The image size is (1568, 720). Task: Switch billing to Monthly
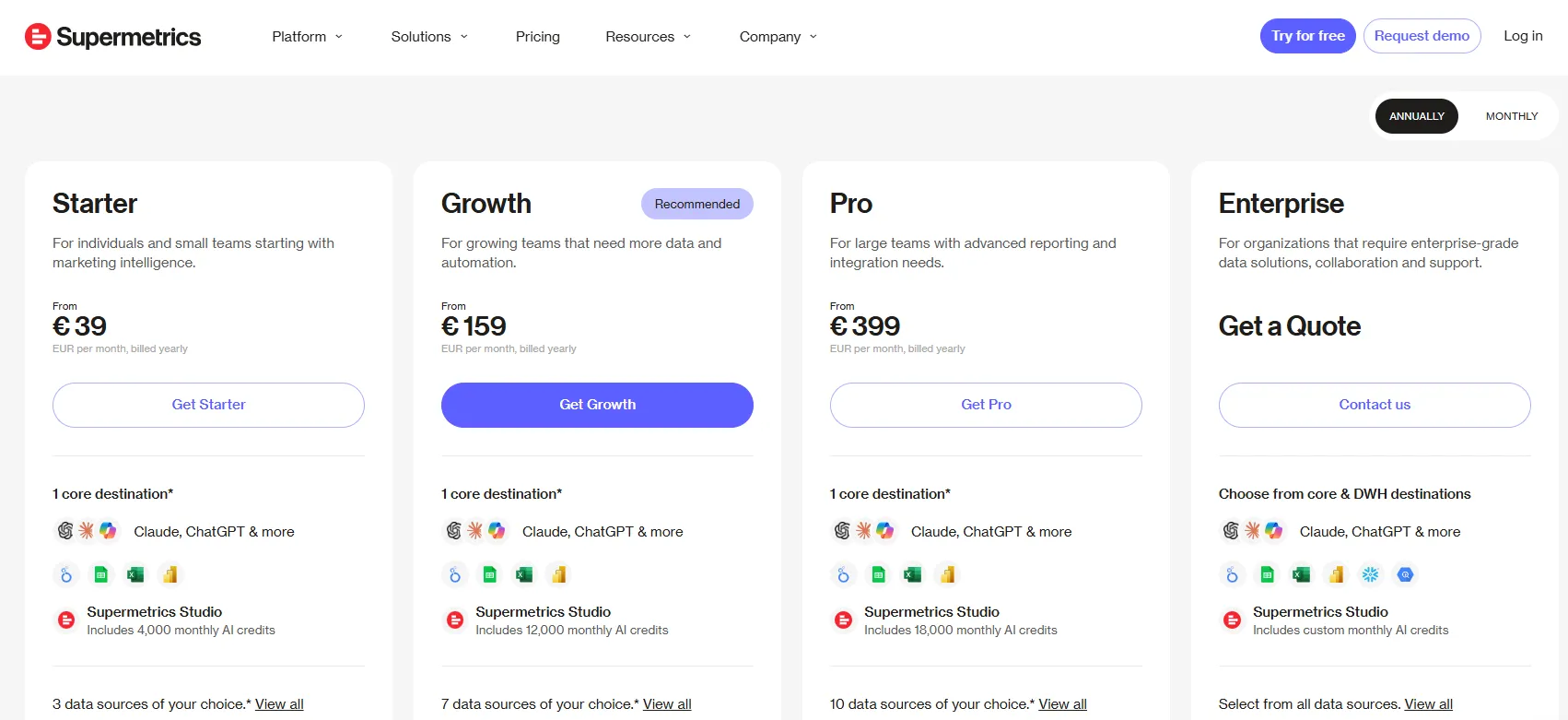coord(1512,116)
